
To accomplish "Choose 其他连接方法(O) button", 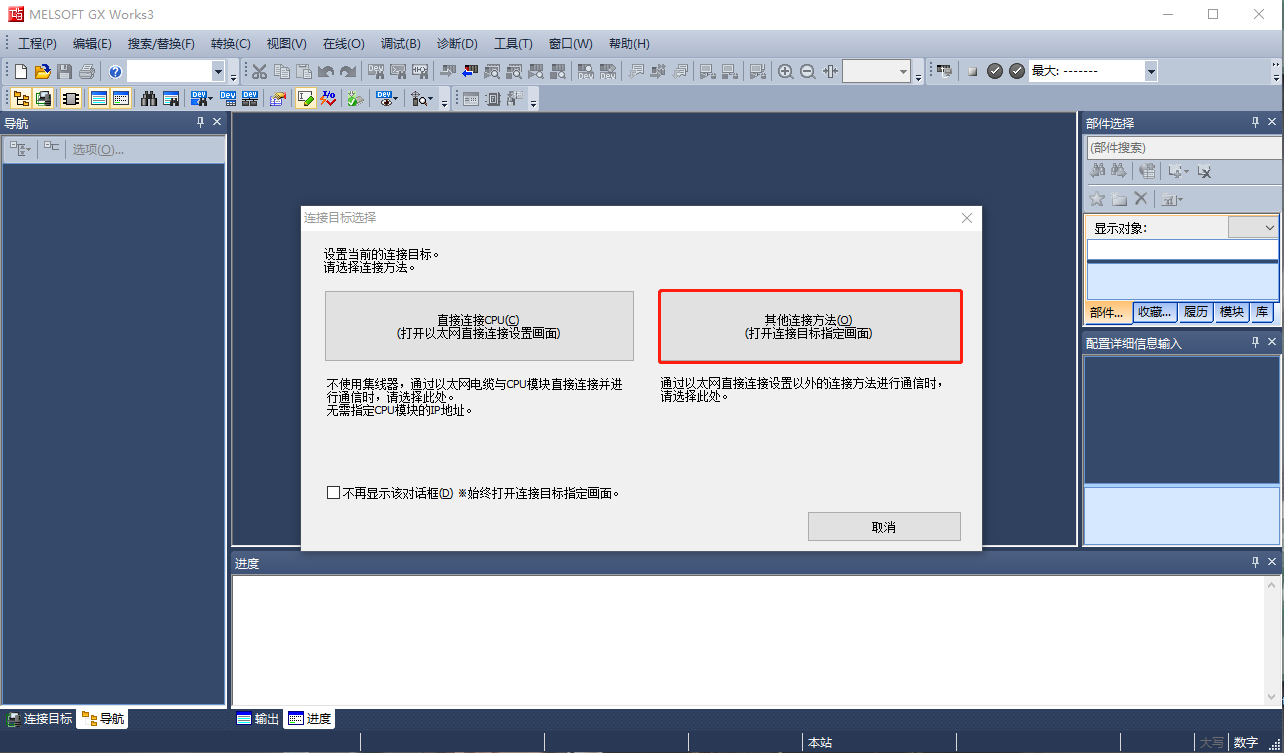I will pos(809,326).
